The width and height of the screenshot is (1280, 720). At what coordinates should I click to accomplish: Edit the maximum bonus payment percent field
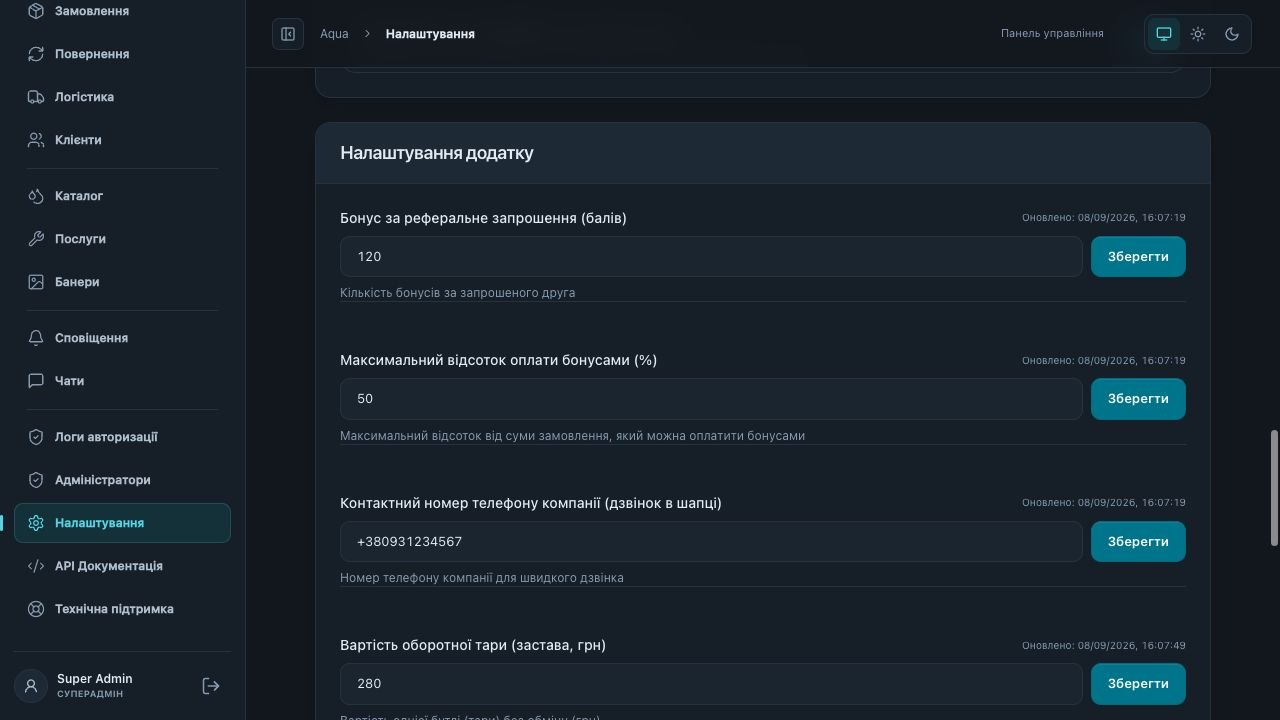pyautogui.click(x=711, y=399)
